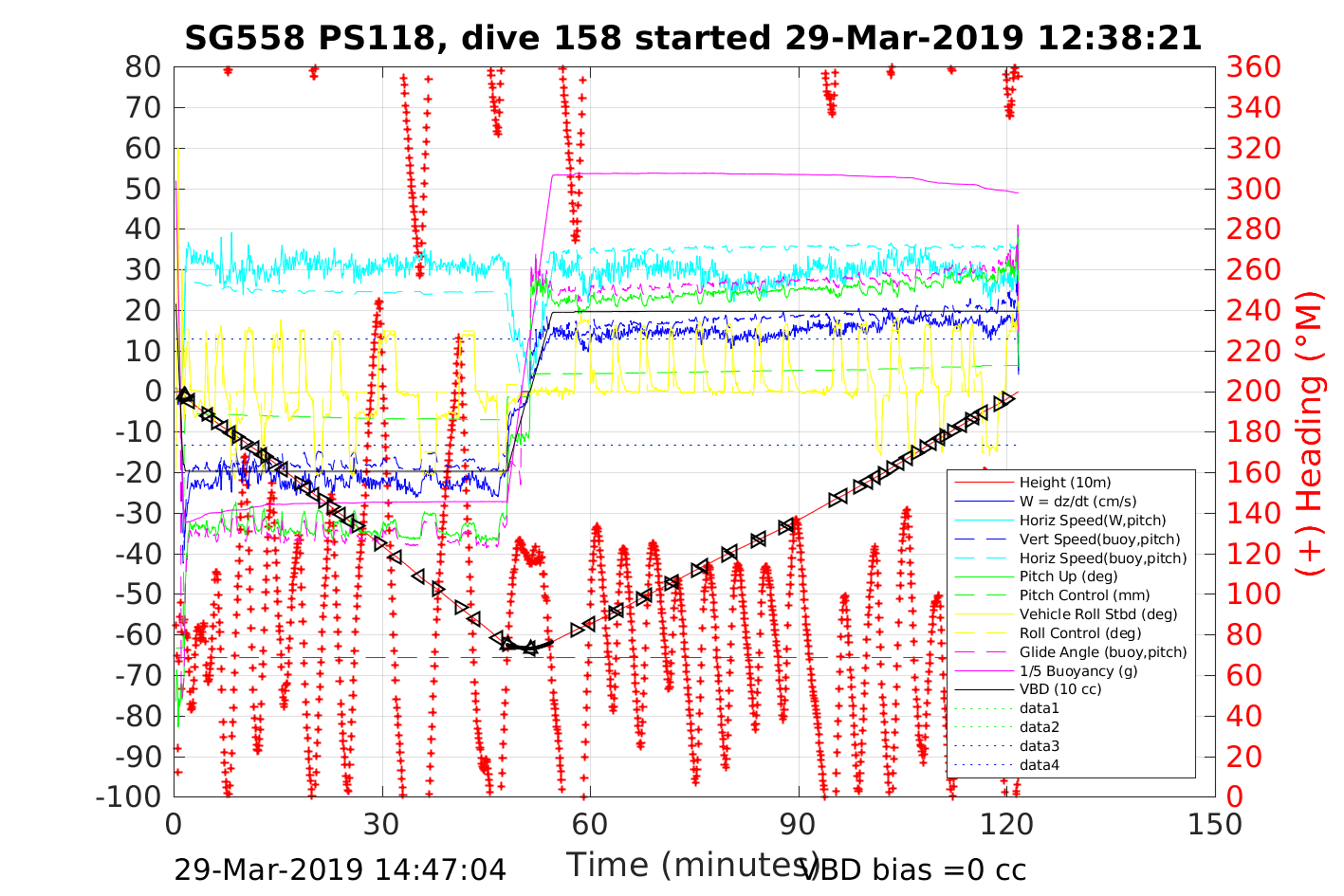The height and width of the screenshot is (896, 1344).
Task: Click the left-axis "-100" tick label
Action: coord(129,796)
